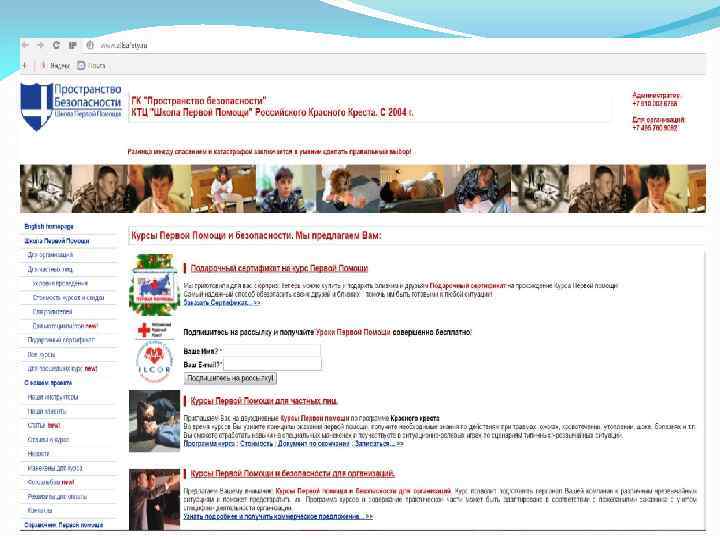Click the icon right of reload
This screenshot has height=540, width=720.
(72, 45)
